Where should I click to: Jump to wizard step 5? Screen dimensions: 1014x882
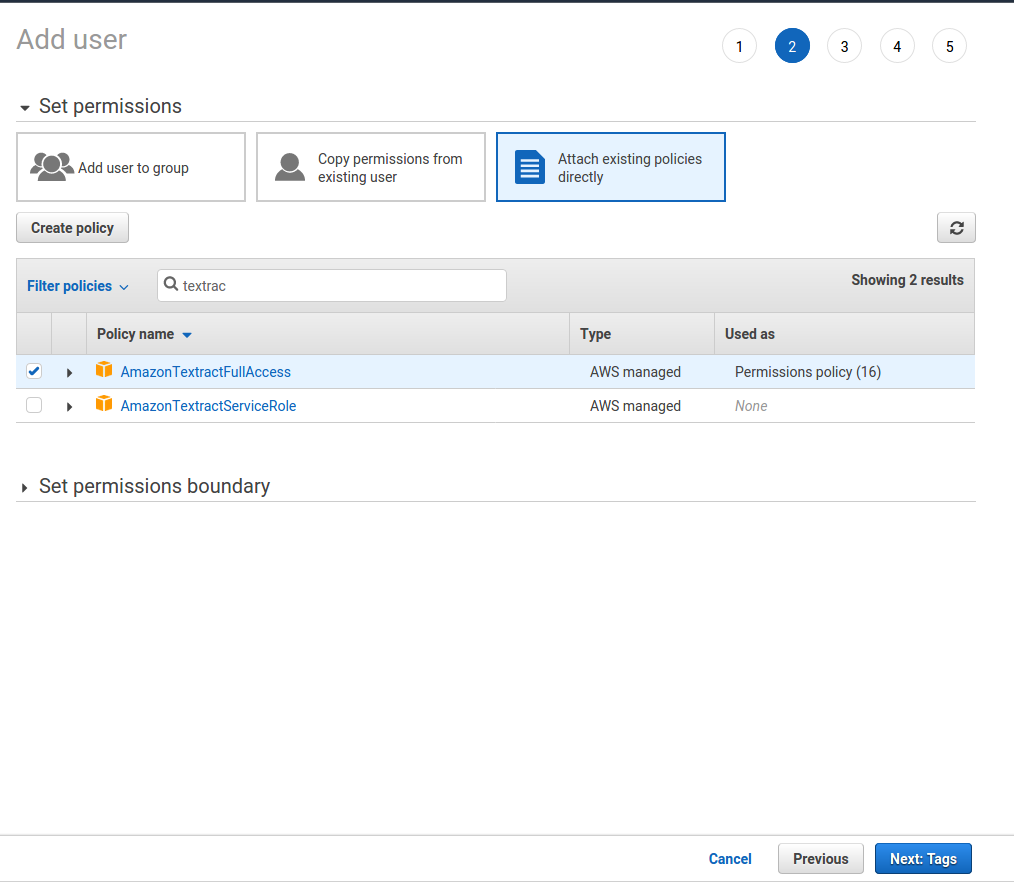click(x=949, y=46)
